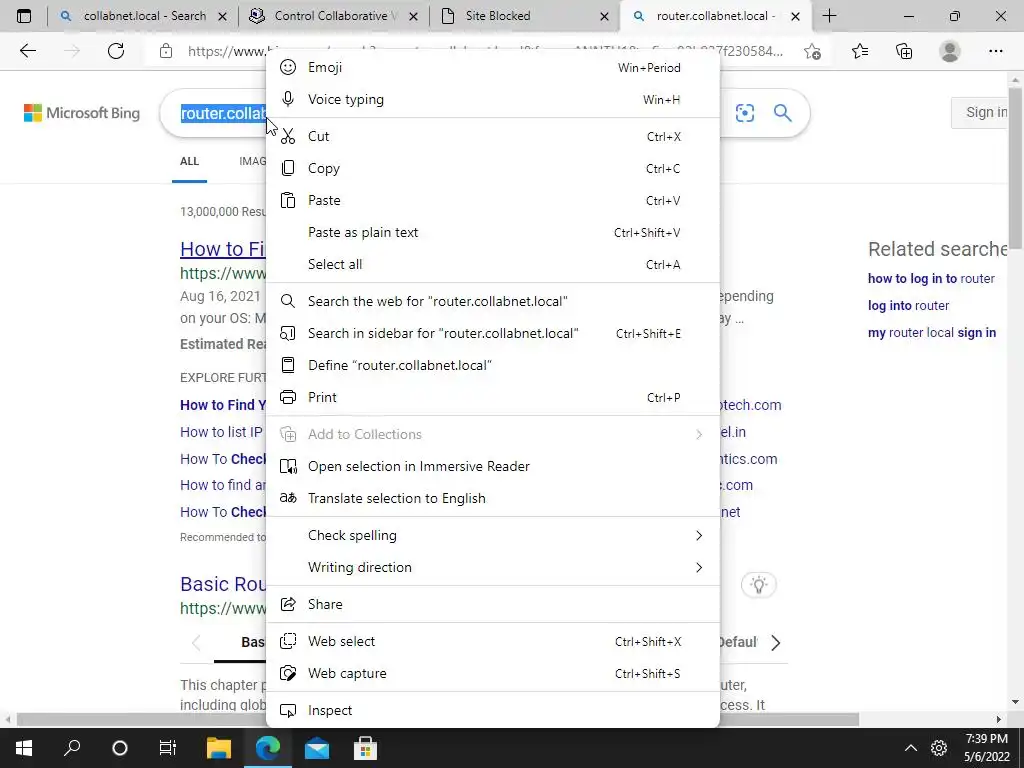1024x768 pixels.
Task: Open File Explorer from taskbar
Action: coord(219,748)
